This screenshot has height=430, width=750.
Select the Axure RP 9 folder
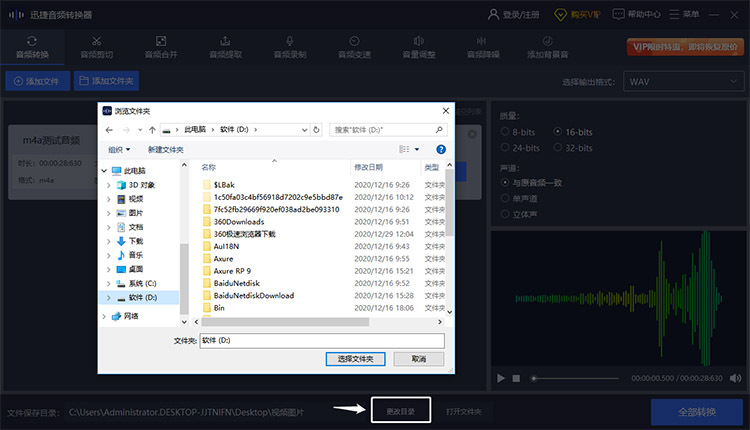[232, 271]
